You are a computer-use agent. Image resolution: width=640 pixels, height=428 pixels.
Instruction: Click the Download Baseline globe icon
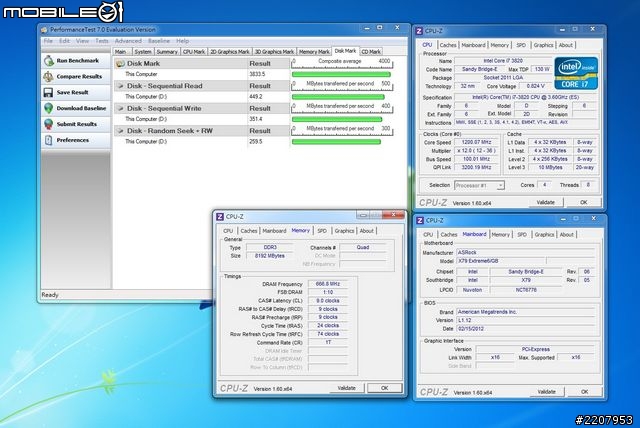pos(49,108)
